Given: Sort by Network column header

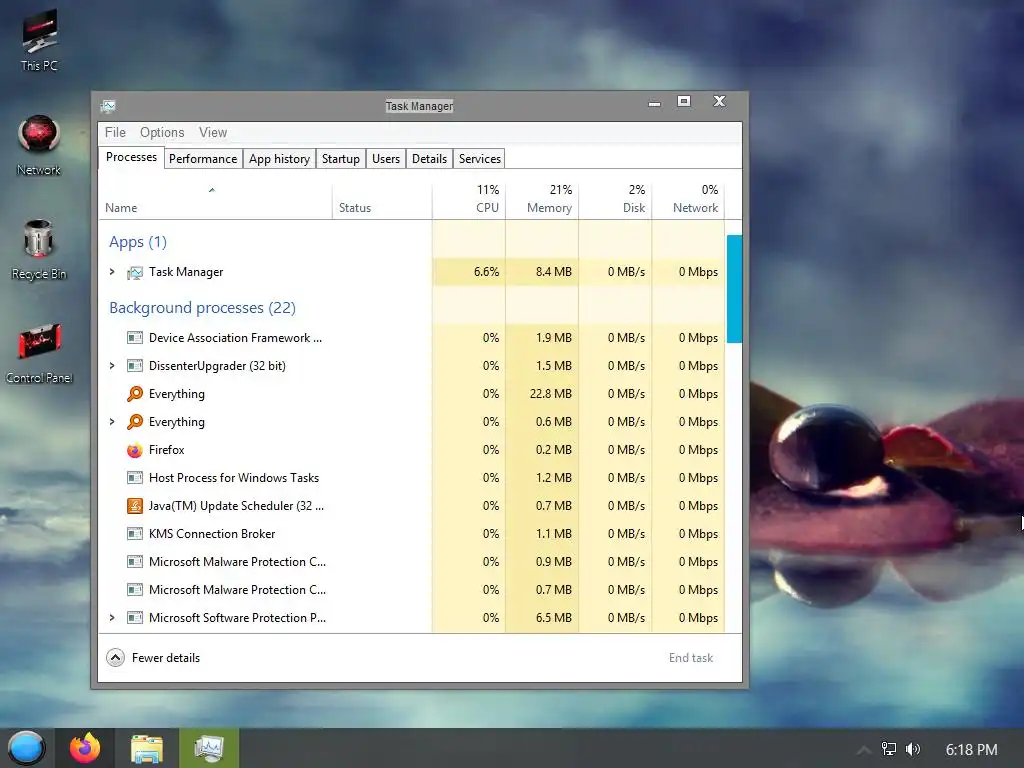Looking at the screenshot, I should [x=688, y=199].
